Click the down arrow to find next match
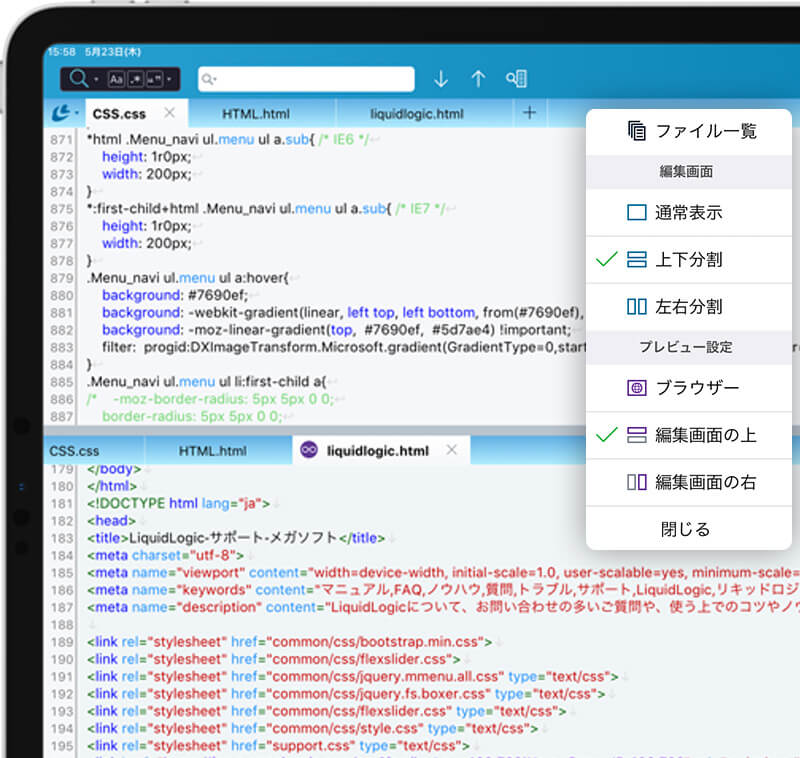 pos(441,78)
